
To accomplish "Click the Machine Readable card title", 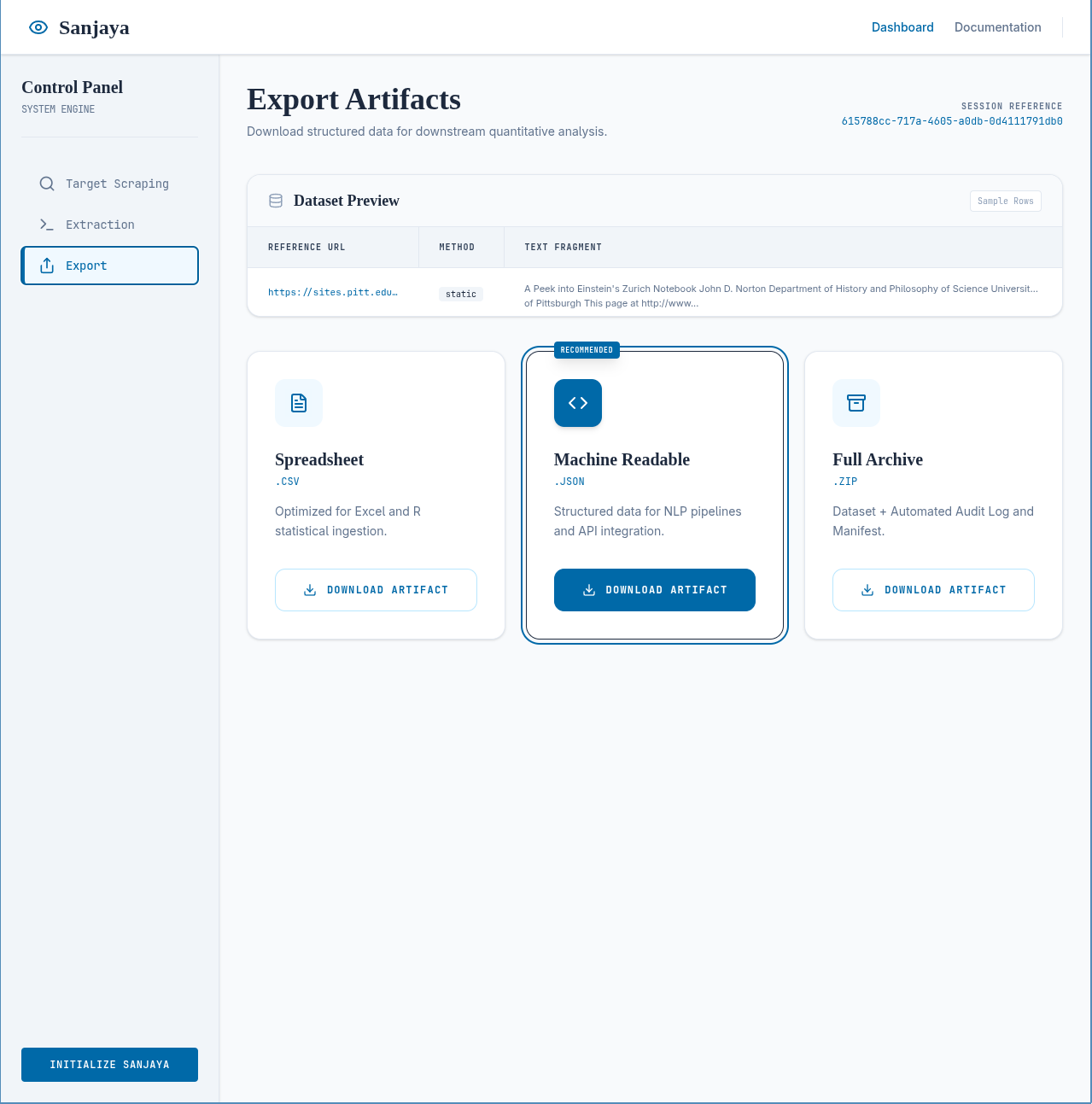I will pos(622,459).
